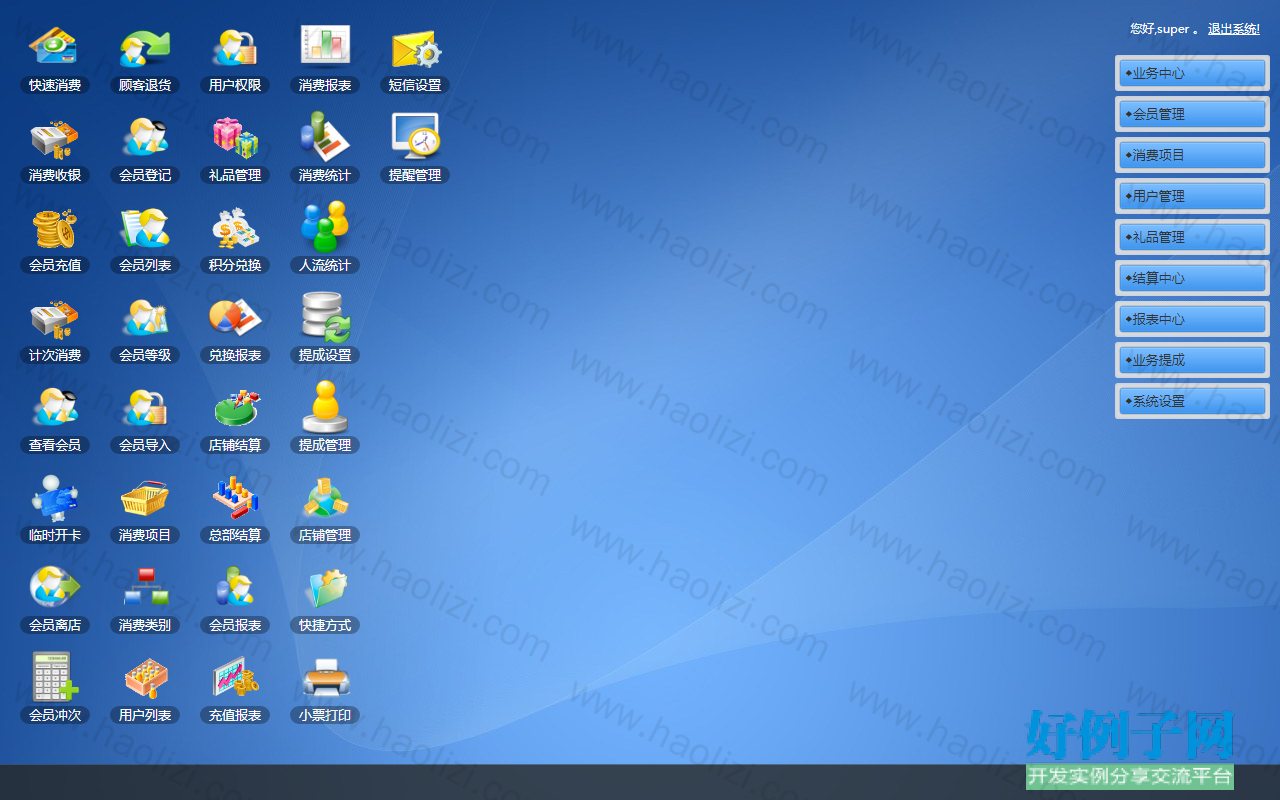This screenshot has height=800, width=1280.
Task: Open 业务提成 in the sidebar menu
Action: (1192, 360)
